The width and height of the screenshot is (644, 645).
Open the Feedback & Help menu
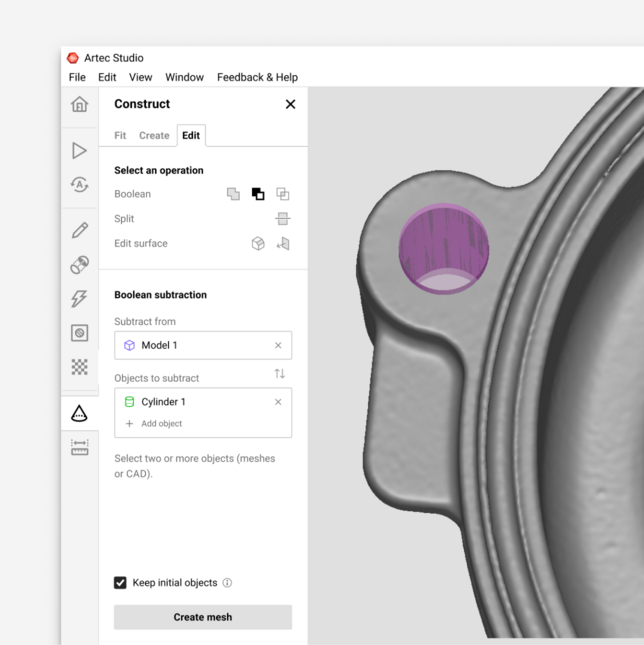pyautogui.click(x=257, y=77)
